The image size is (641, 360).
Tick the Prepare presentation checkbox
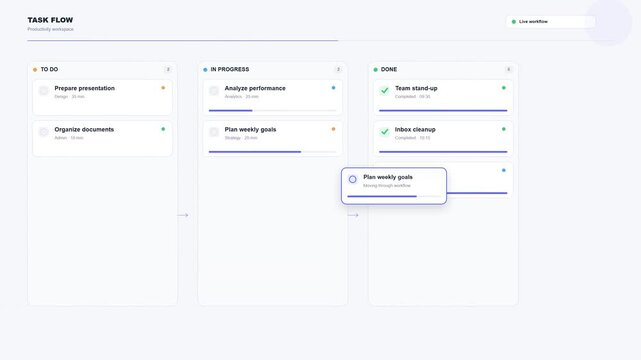pos(44,91)
